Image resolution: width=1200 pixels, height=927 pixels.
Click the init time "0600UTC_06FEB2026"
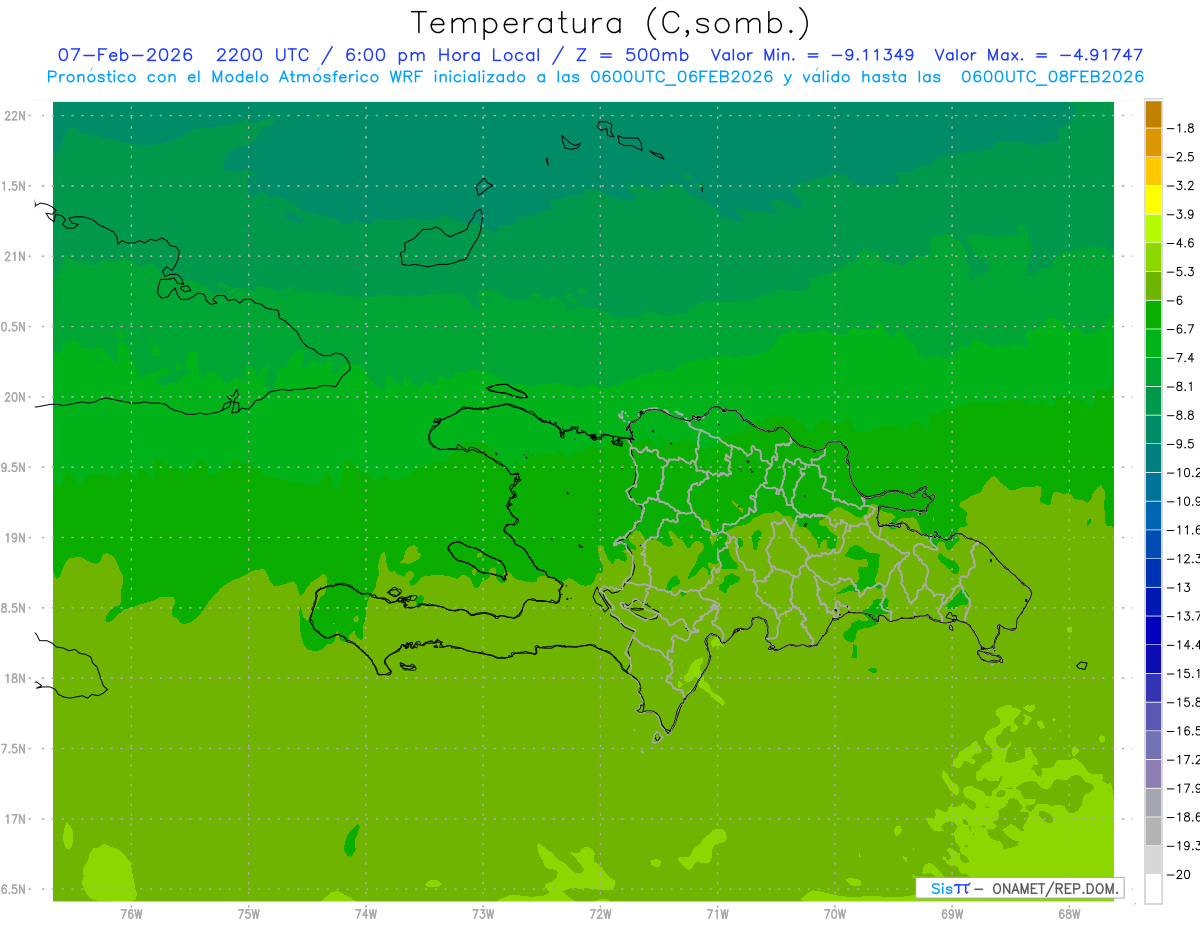tap(682, 77)
